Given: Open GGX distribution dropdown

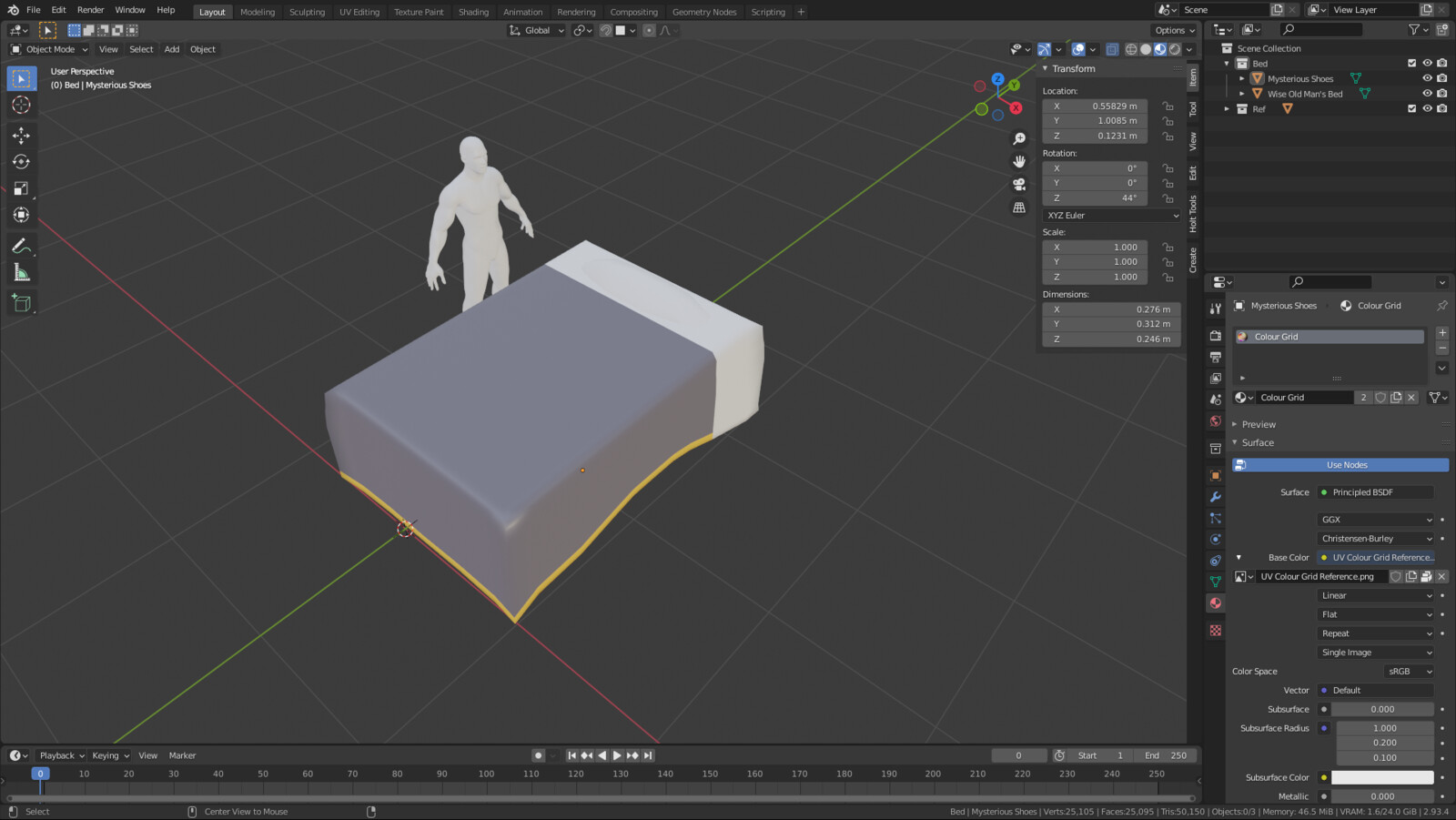Looking at the screenshot, I should [x=1376, y=520].
